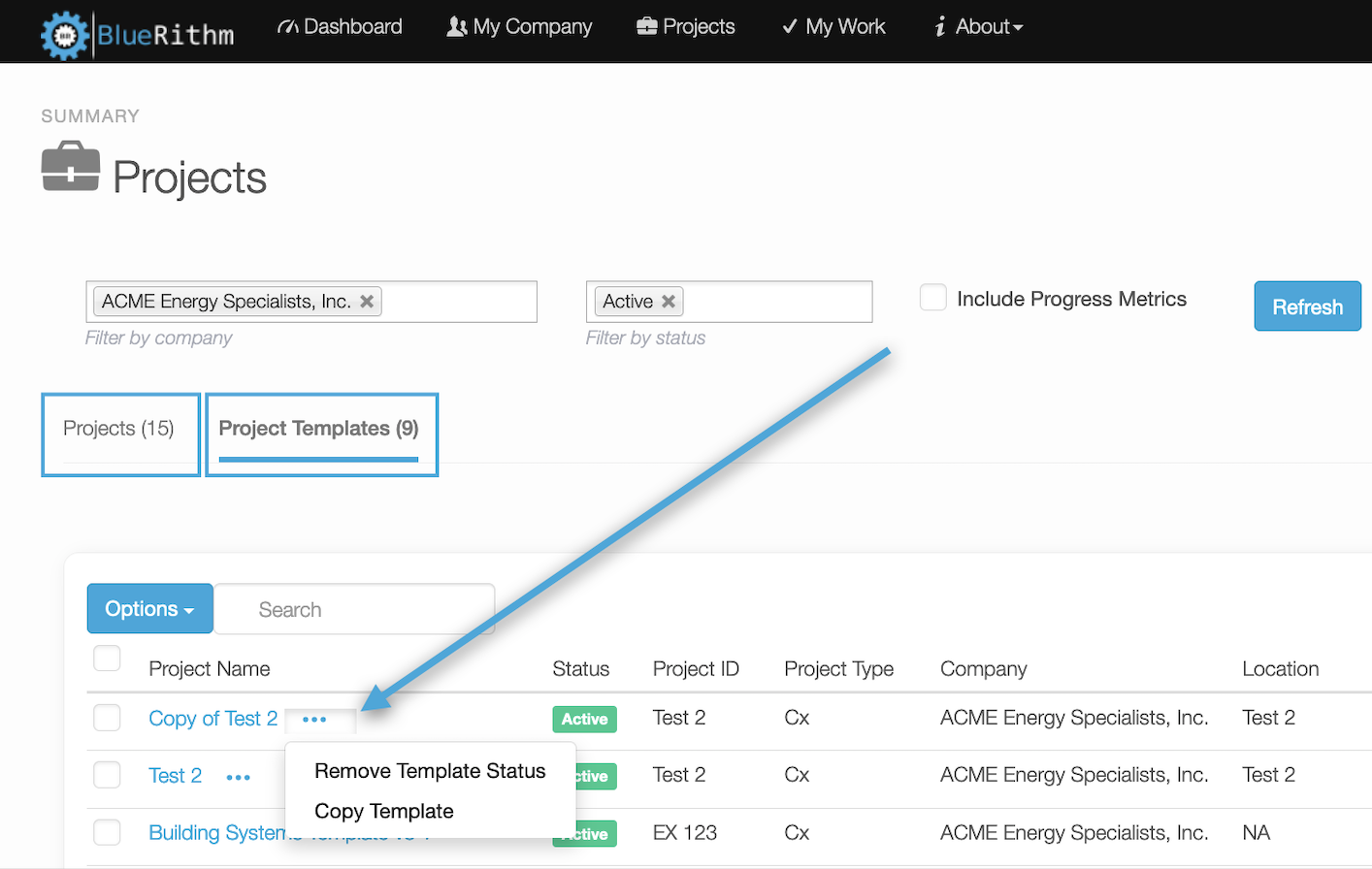Click the ellipsis icon next to Test 2

coord(238,776)
